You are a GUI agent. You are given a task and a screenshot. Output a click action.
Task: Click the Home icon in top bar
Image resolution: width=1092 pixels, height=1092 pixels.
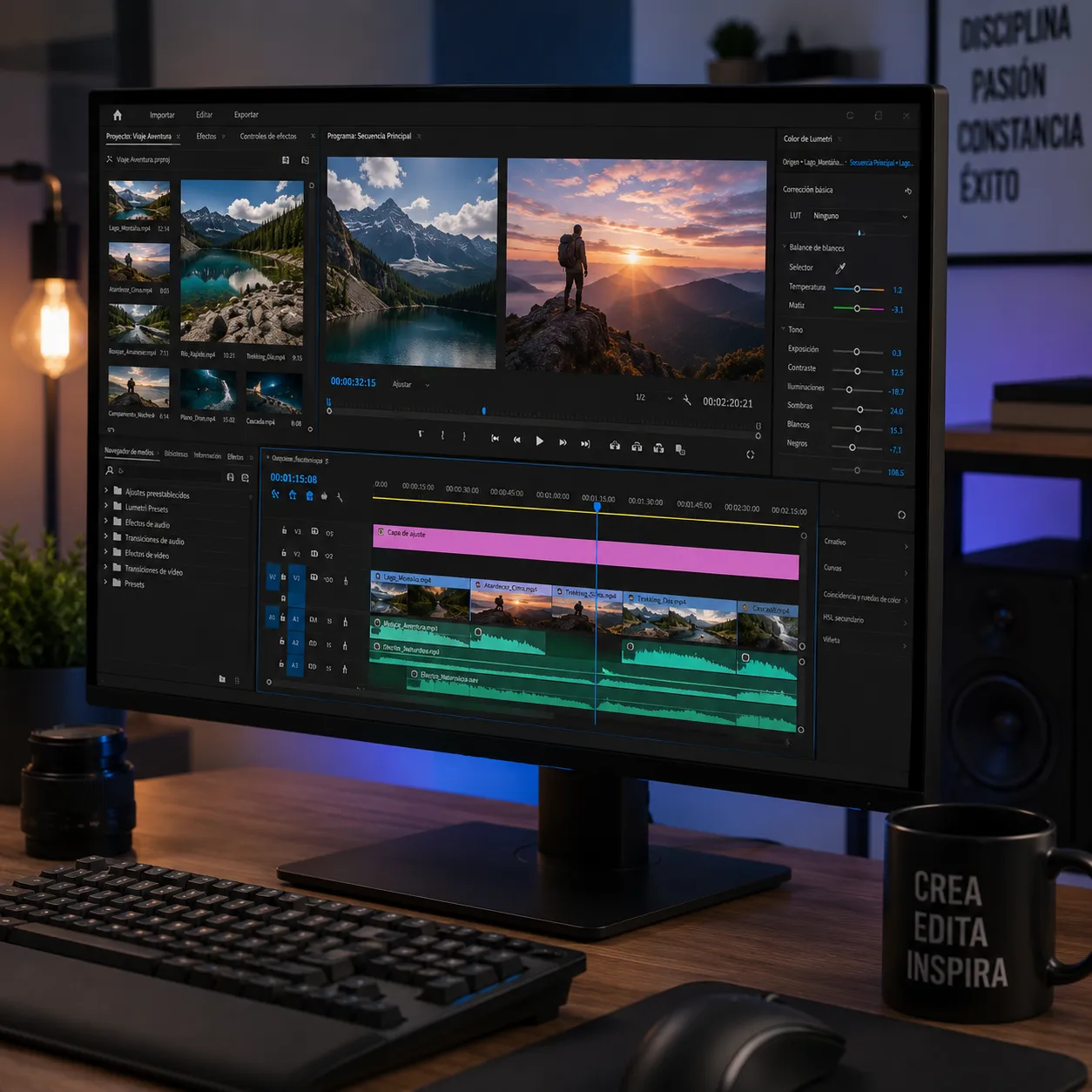[x=118, y=114]
